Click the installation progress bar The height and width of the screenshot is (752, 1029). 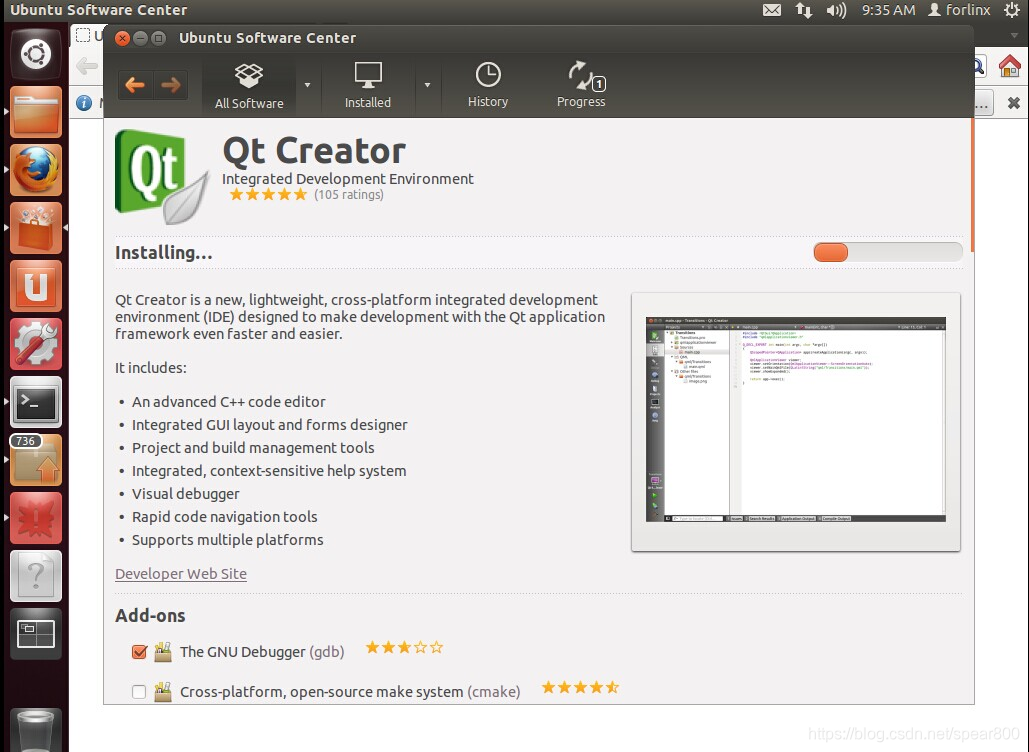pyautogui.click(x=888, y=252)
